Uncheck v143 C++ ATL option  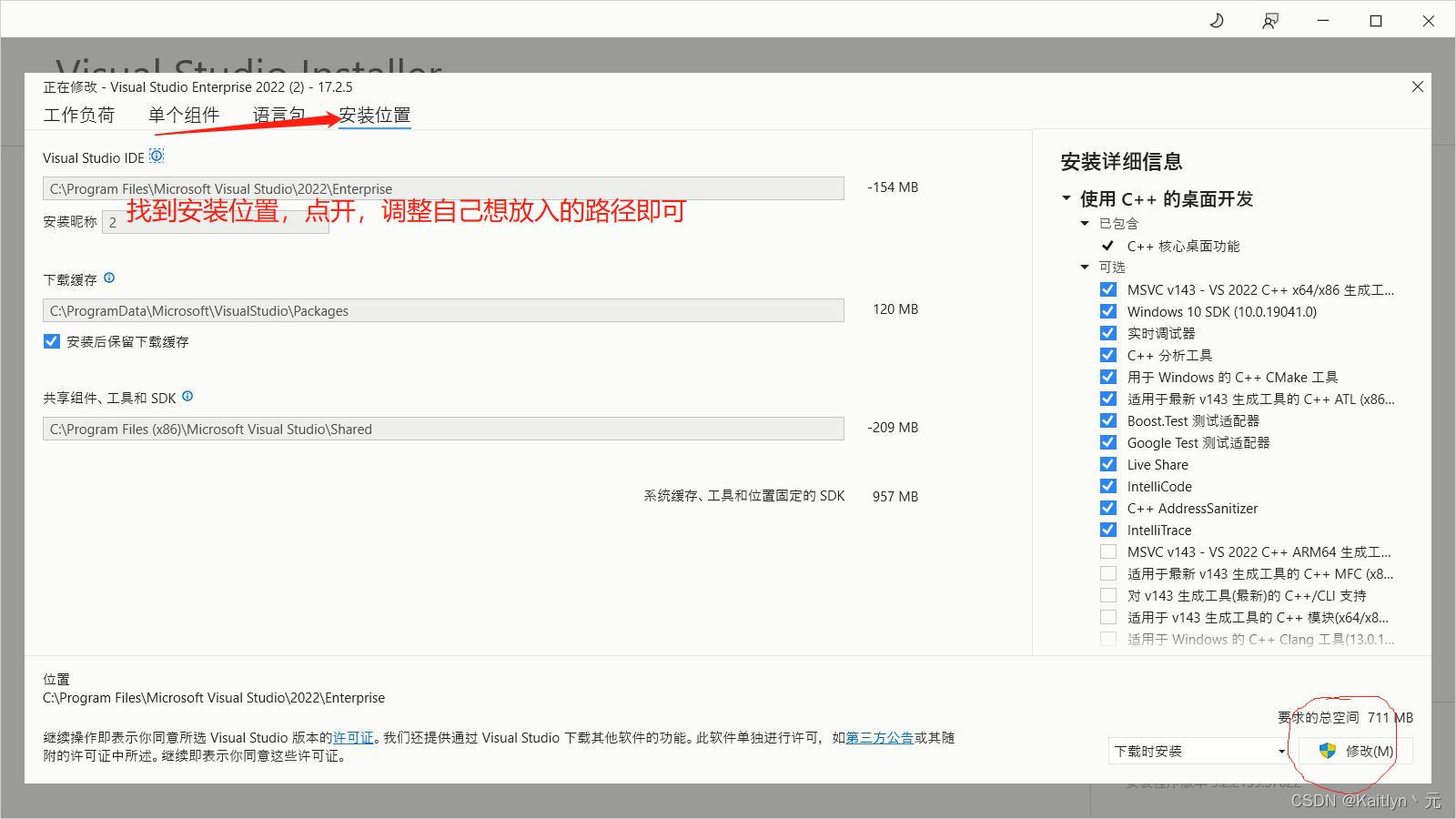click(x=1107, y=399)
